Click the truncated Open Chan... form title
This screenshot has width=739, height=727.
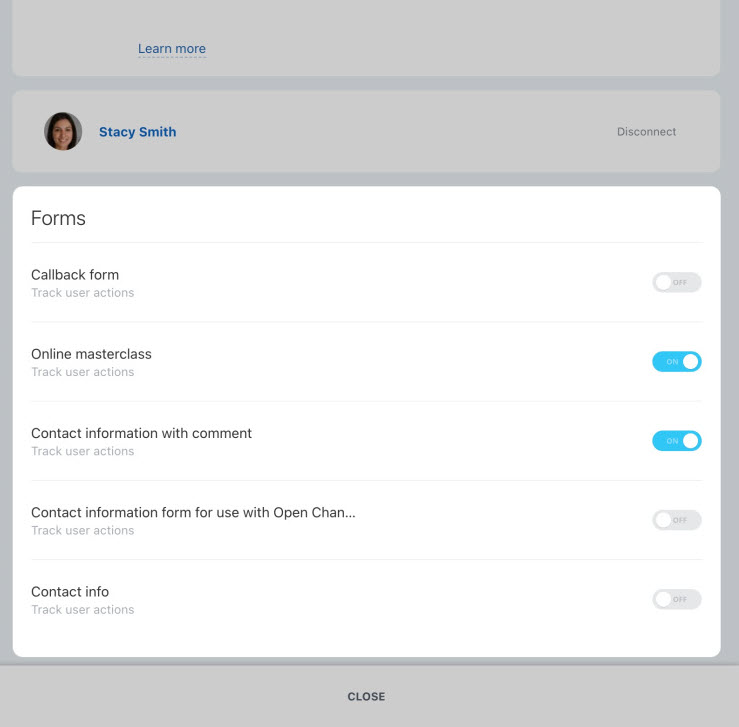tap(193, 512)
